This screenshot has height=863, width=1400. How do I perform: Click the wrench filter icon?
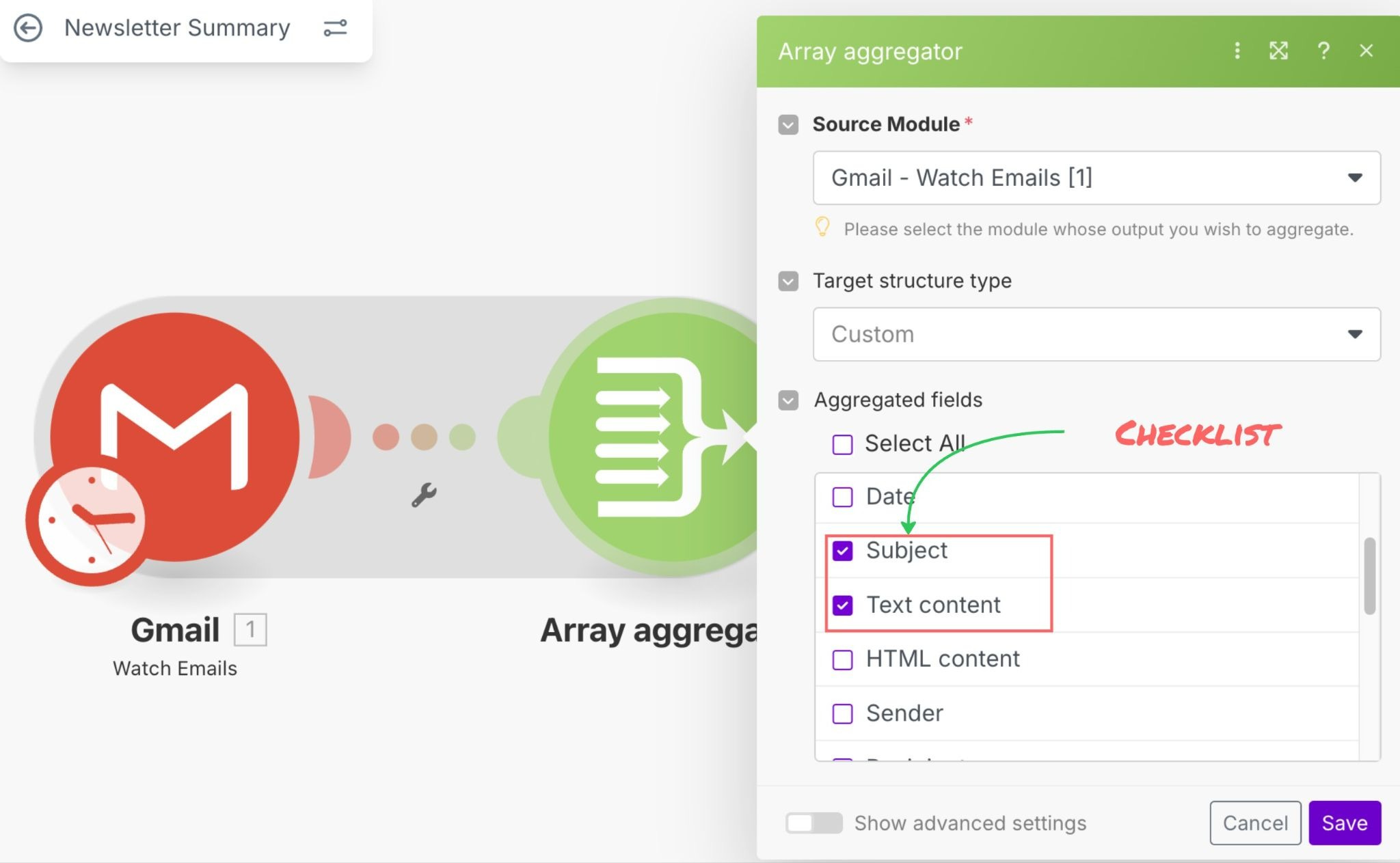424,495
